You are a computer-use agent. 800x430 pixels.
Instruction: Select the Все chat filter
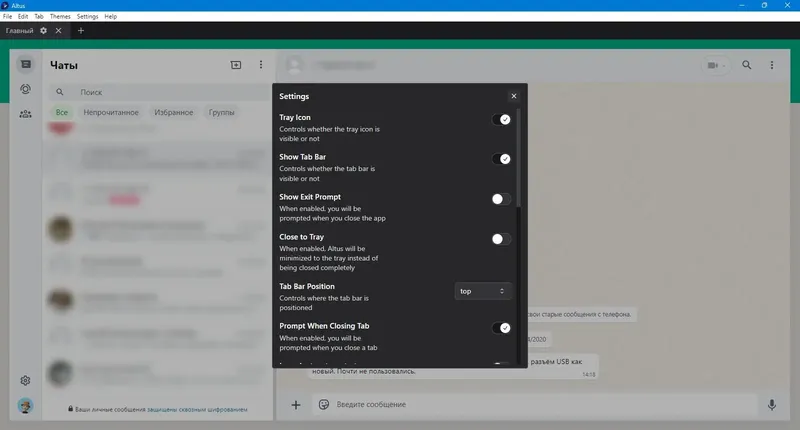[62, 112]
